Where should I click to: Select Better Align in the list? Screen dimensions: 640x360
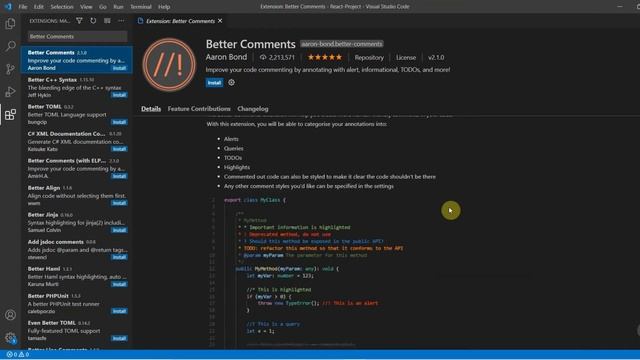(77, 196)
